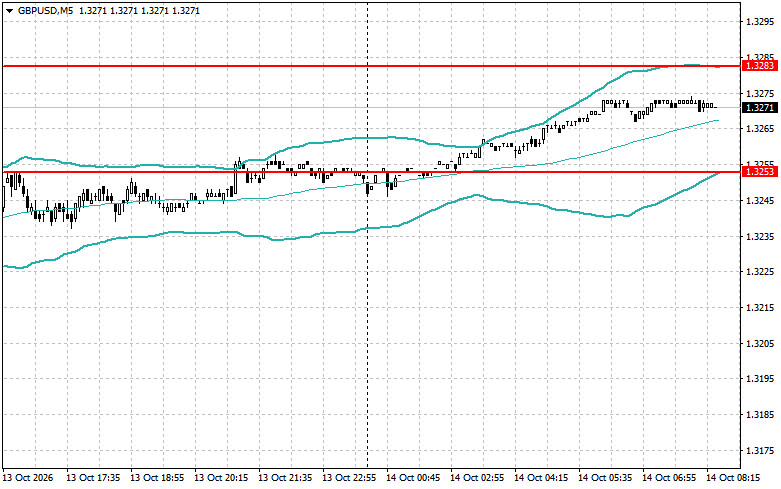781x489 pixels.
Task: Click the GBPUSD,M5 chart title
Action: (45, 10)
